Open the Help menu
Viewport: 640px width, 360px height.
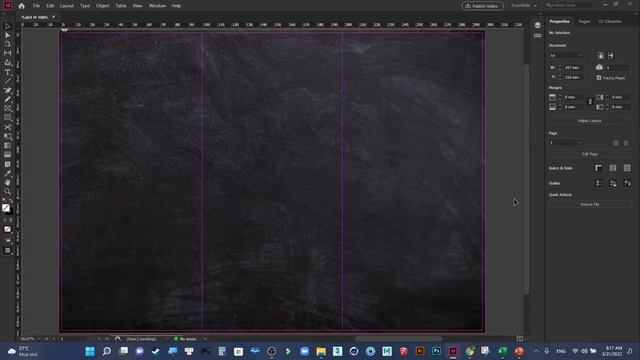tap(176, 6)
